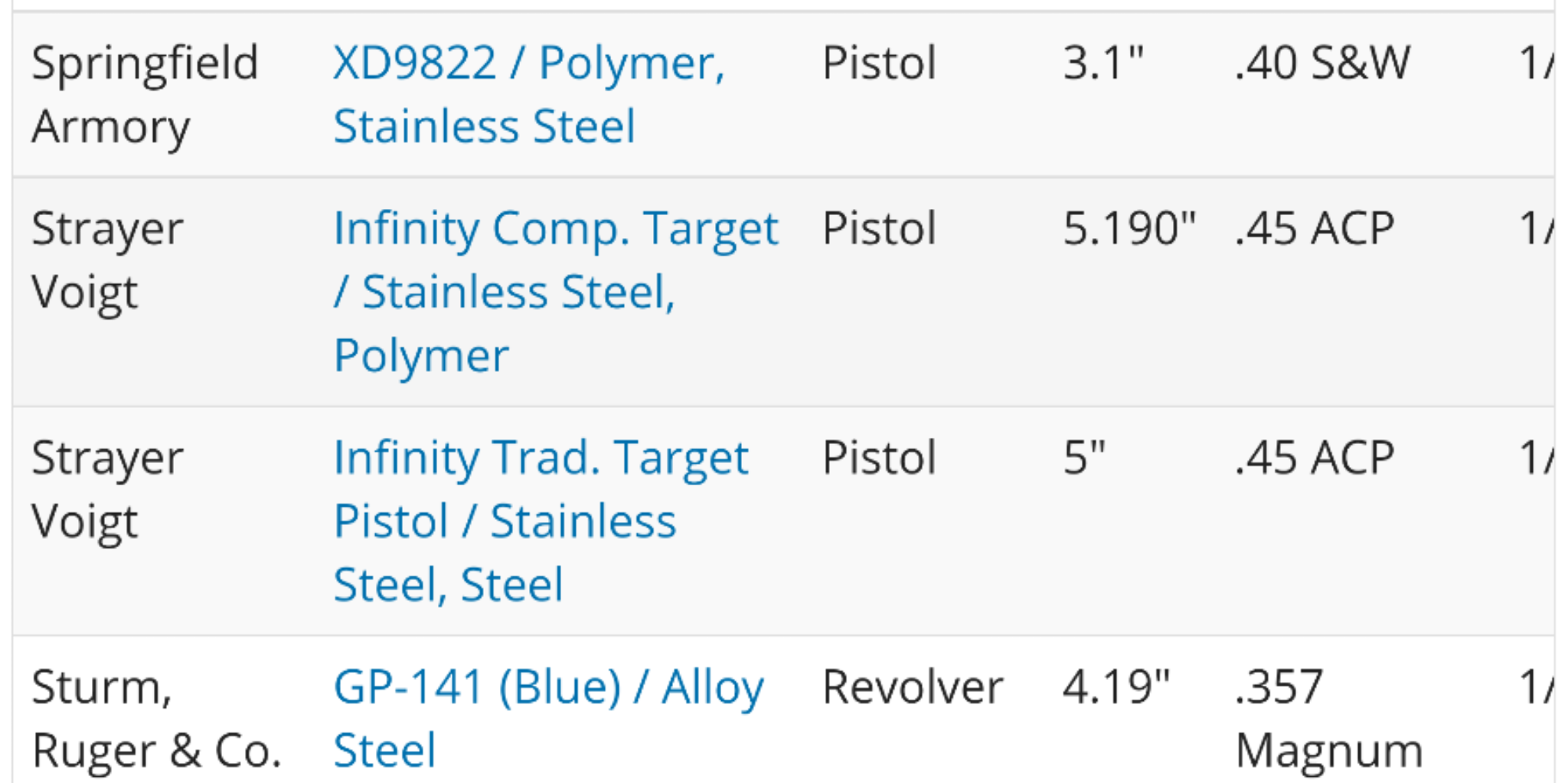Viewport: 1568px width, 783px height.
Task: Open the Infinity Comp. Target model link
Action: (556, 292)
